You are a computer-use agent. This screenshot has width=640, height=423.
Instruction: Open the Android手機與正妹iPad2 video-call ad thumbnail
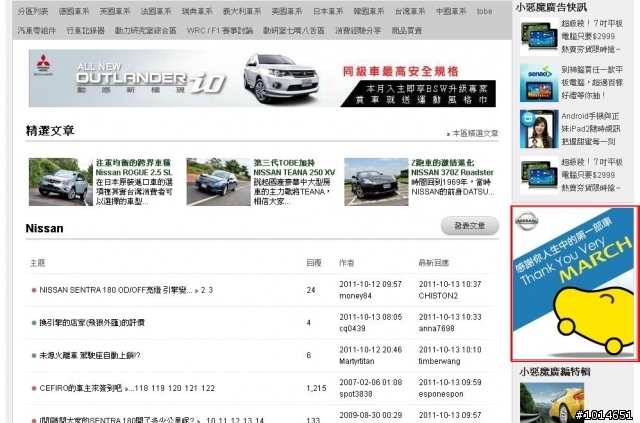[x=539, y=129]
